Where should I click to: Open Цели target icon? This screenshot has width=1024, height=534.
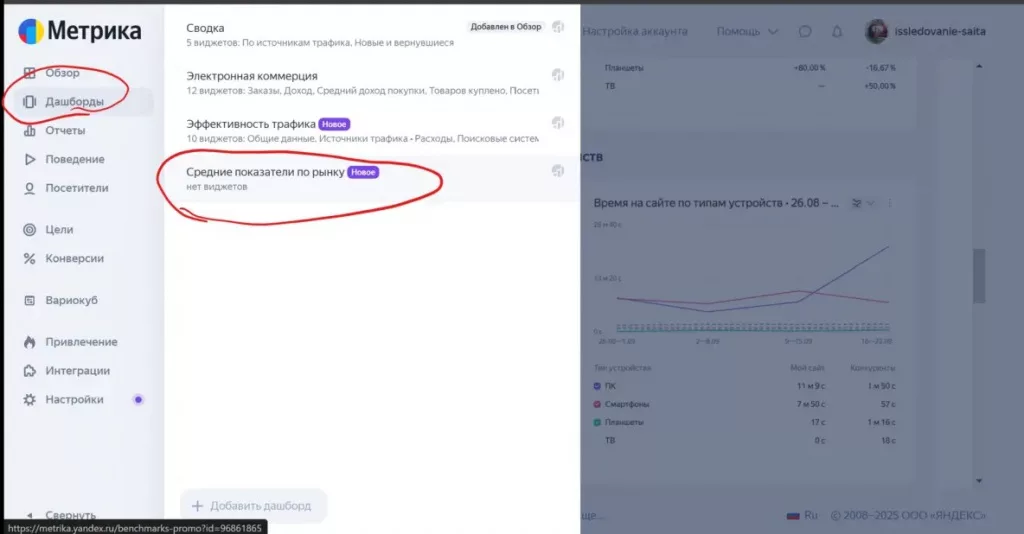29,230
